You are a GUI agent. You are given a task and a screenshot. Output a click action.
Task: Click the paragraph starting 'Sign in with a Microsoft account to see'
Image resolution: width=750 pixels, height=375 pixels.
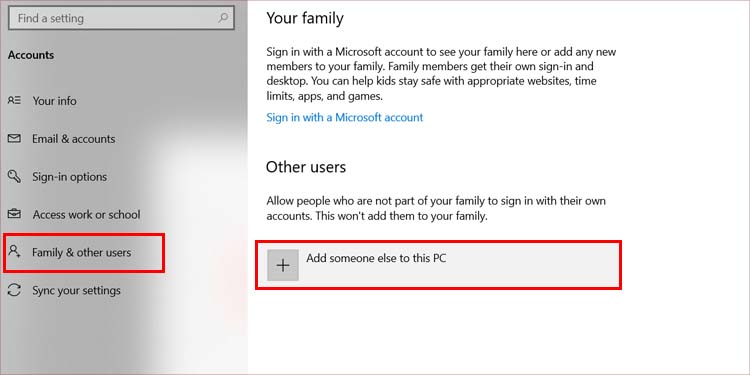coord(441,74)
